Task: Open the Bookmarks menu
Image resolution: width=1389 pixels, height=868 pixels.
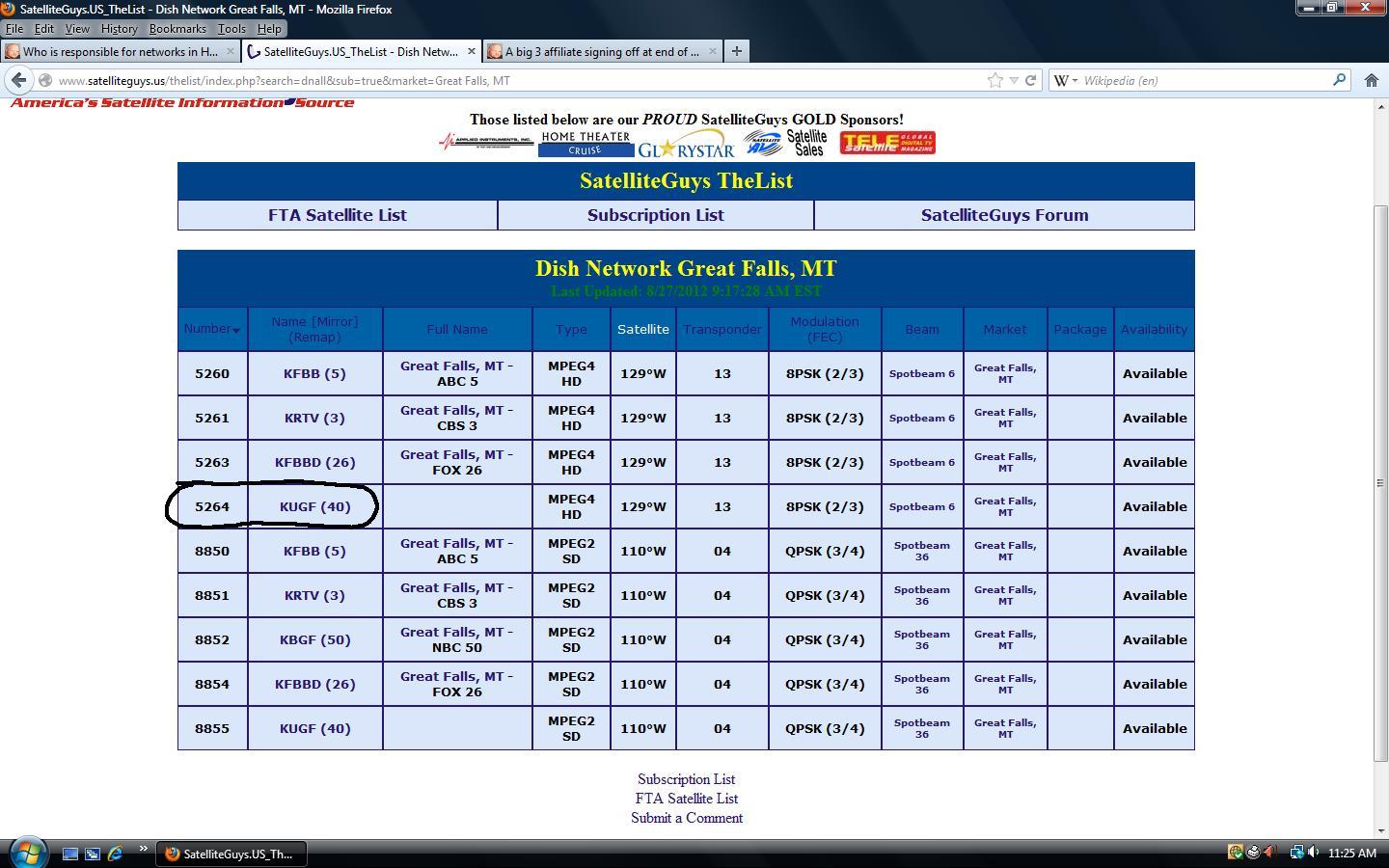Action: pyautogui.click(x=177, y=29)
